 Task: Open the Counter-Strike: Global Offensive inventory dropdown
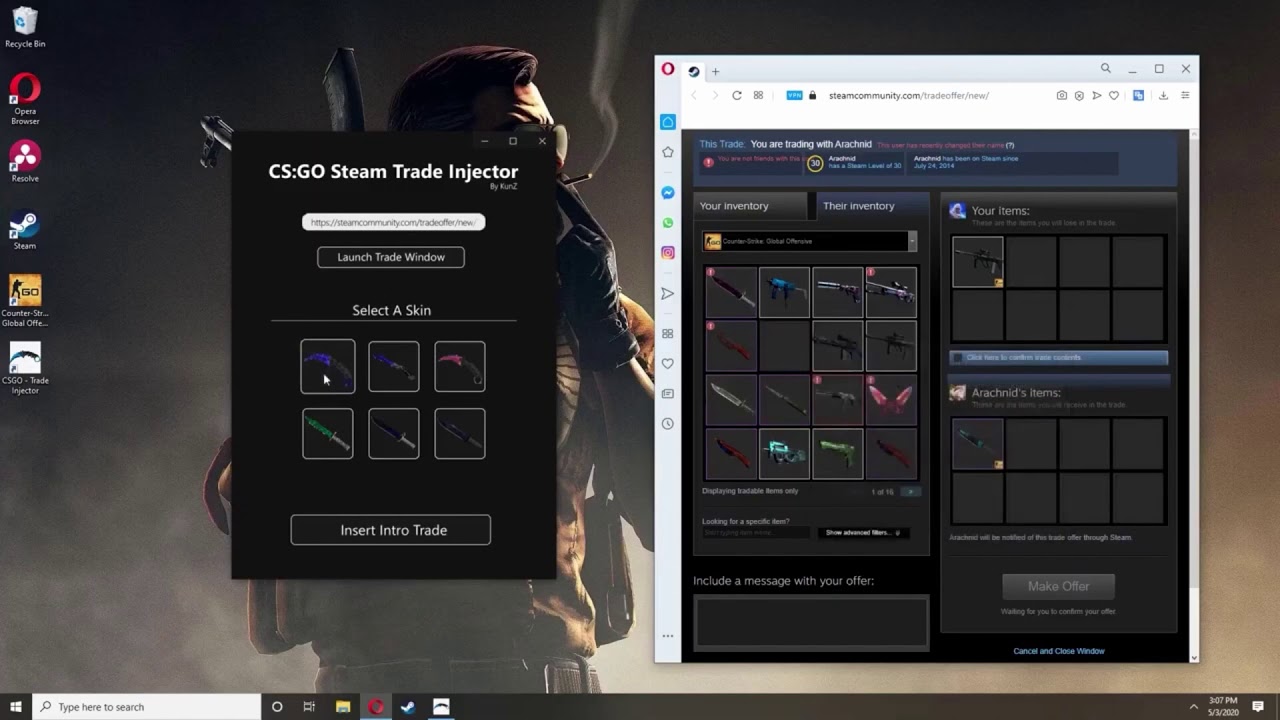click(809, 241)
